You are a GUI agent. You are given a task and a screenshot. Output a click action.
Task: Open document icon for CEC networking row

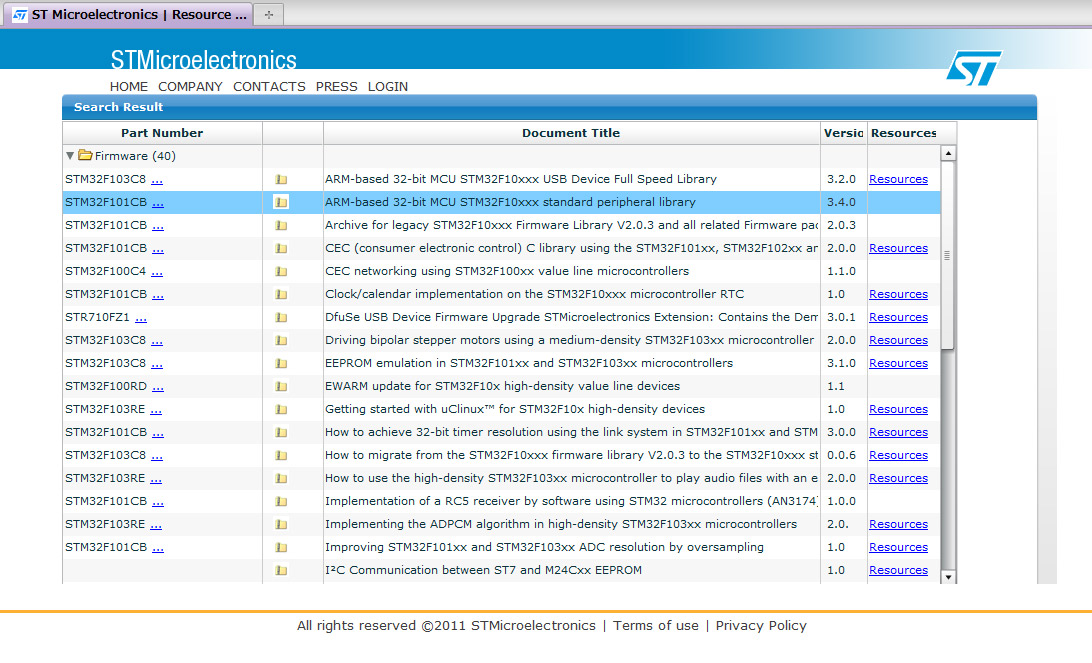[281, 272]
